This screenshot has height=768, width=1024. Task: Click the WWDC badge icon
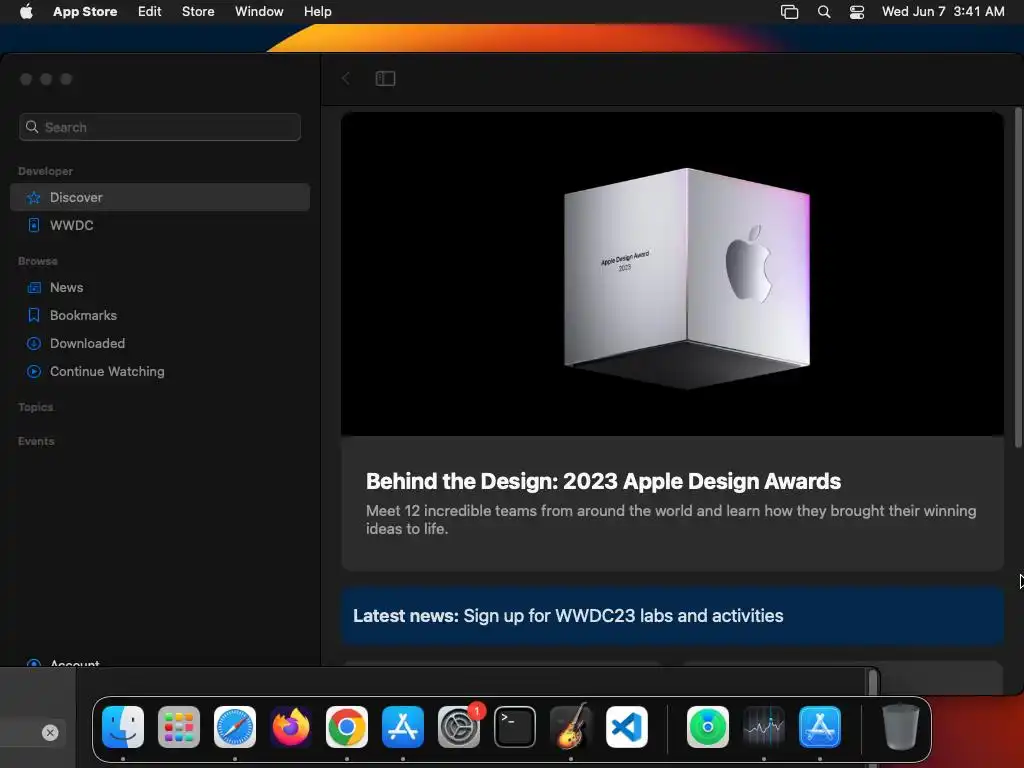(x=34, y=225)
